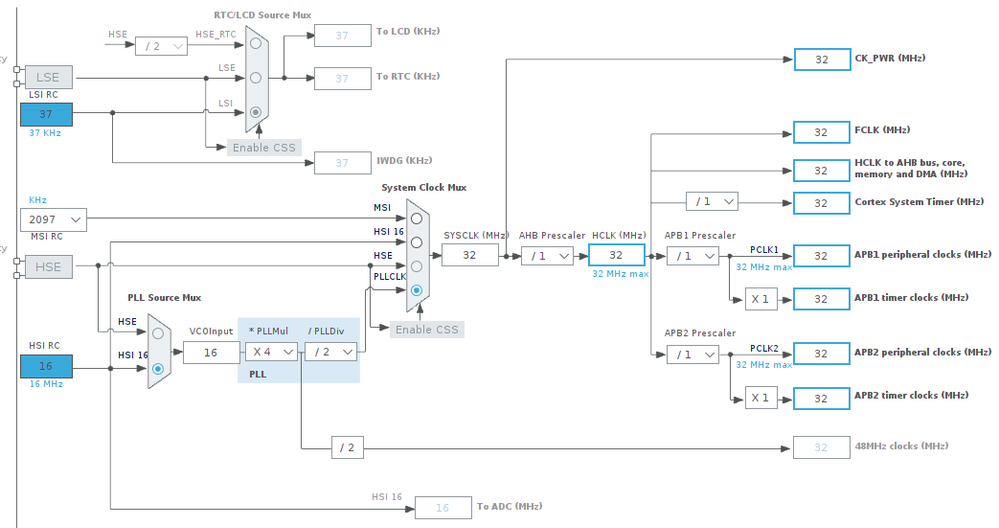999x528 pixels.
Task: Click the APB1 X 1 multiplier box
Action: (761, 299)
